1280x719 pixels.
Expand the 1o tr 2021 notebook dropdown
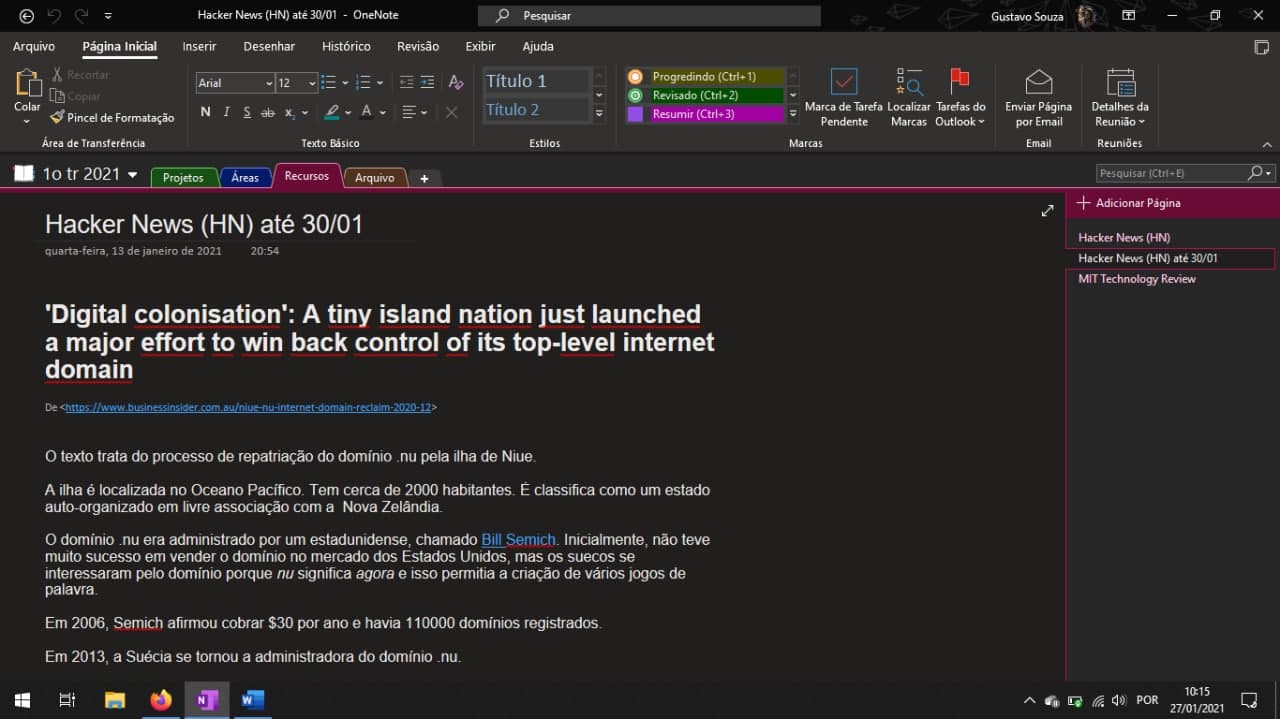point(133,175)
